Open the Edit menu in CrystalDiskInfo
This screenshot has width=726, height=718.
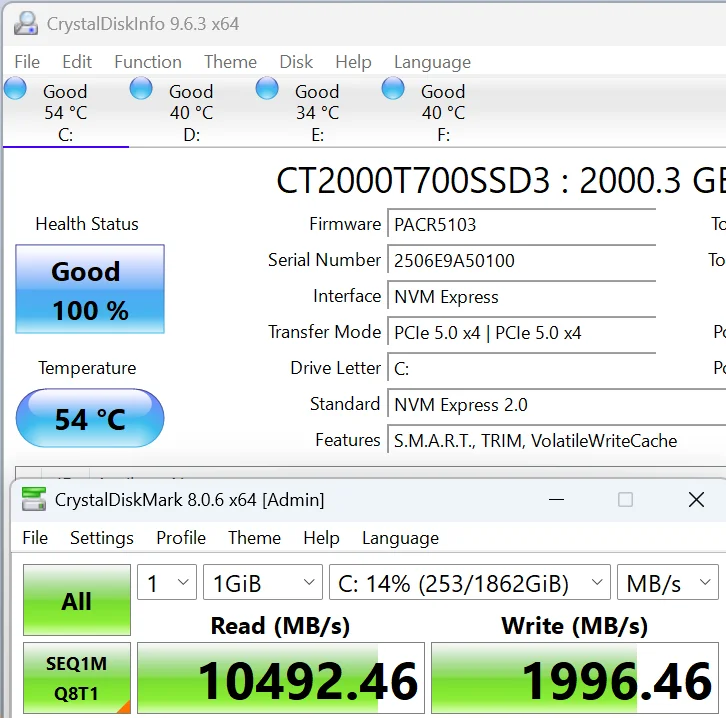tap(77, 62)
